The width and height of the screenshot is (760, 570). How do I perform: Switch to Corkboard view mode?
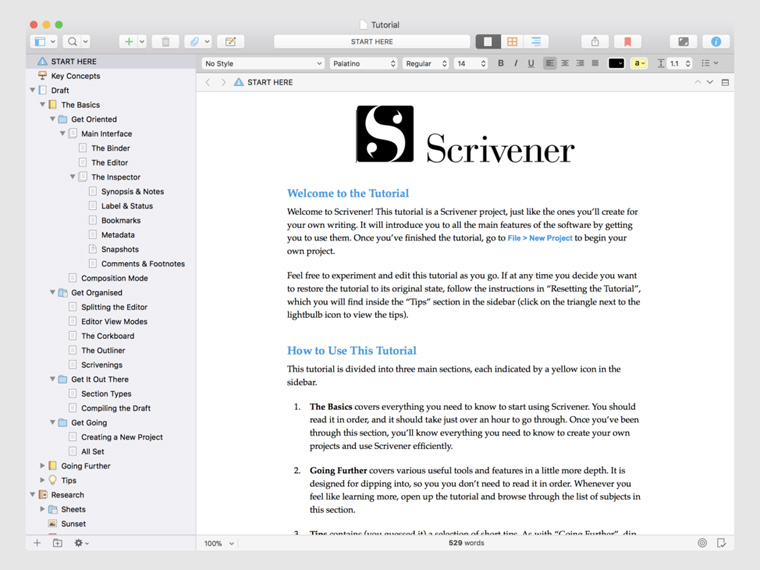tap(512, 42)
